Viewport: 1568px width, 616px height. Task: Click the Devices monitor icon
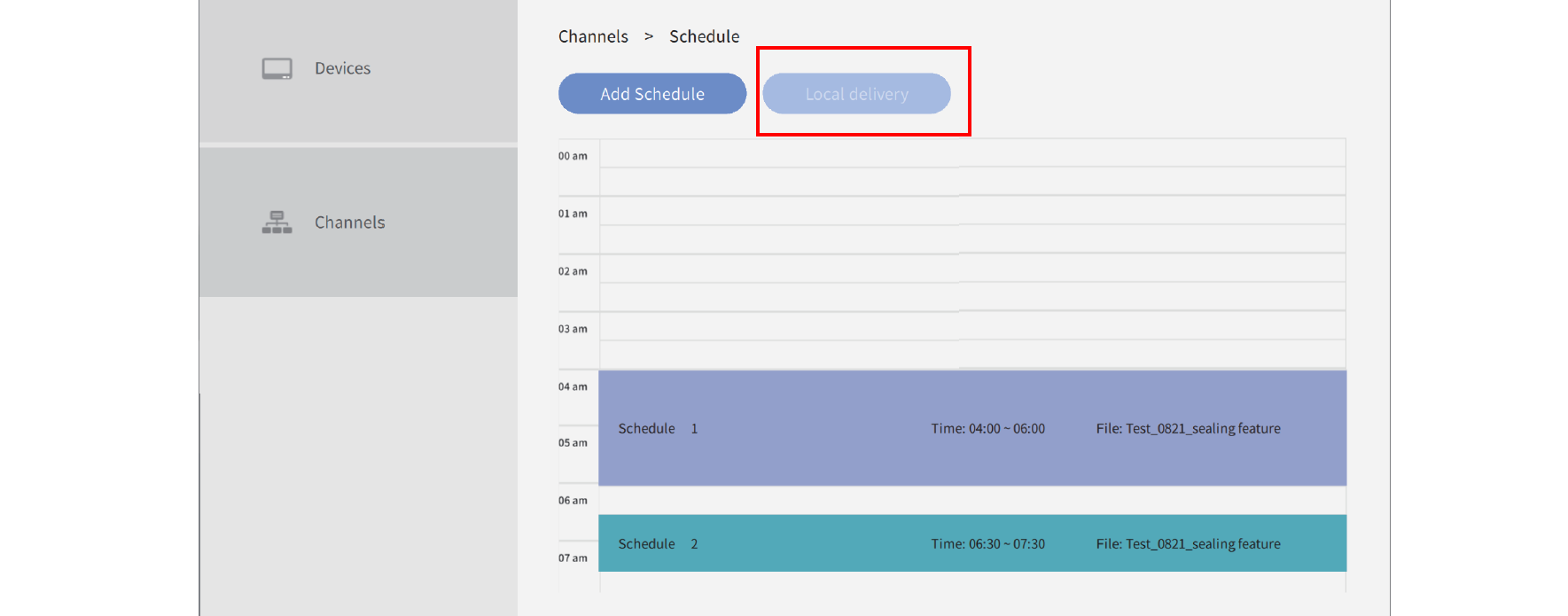(x=277, y=69)
